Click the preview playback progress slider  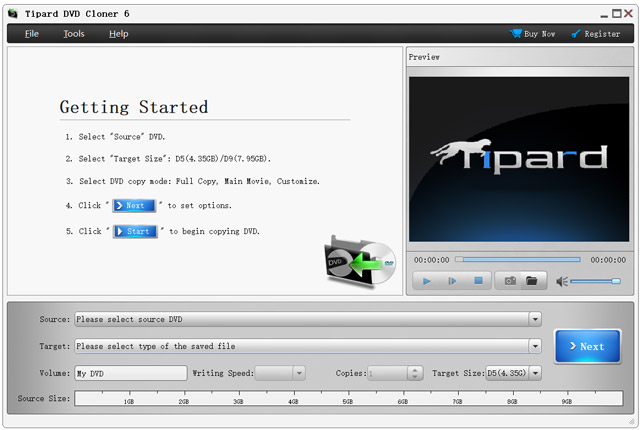click(518, 259)
